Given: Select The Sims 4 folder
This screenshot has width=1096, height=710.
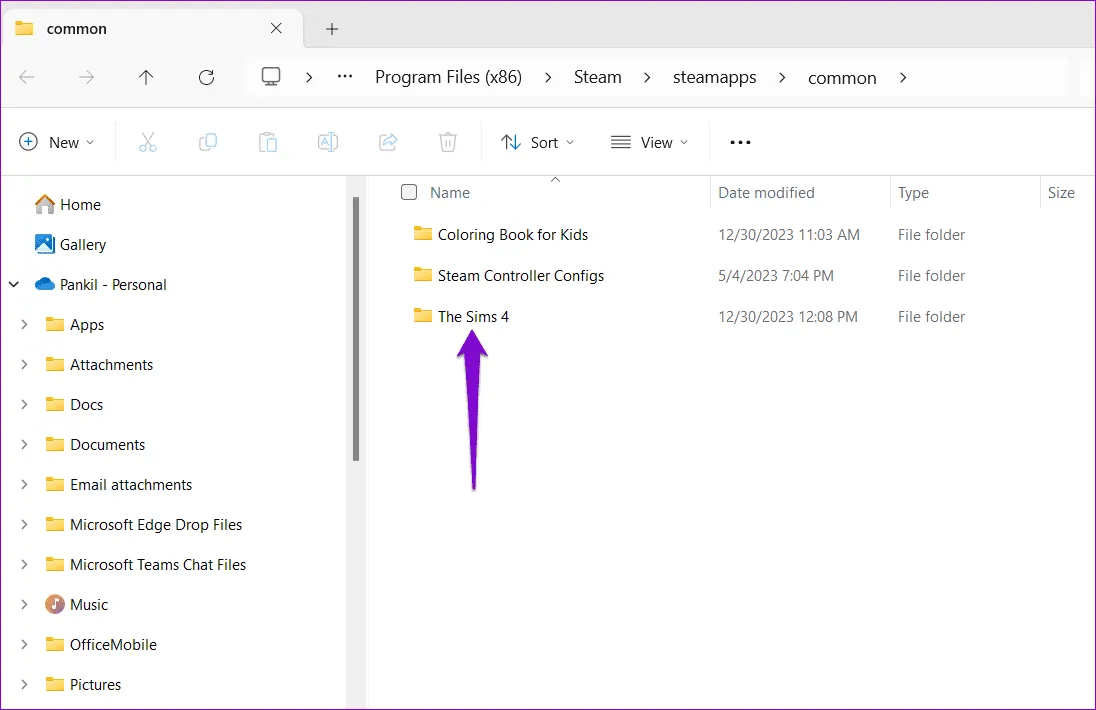Looking at the screenshot, I should click(473, 317).
